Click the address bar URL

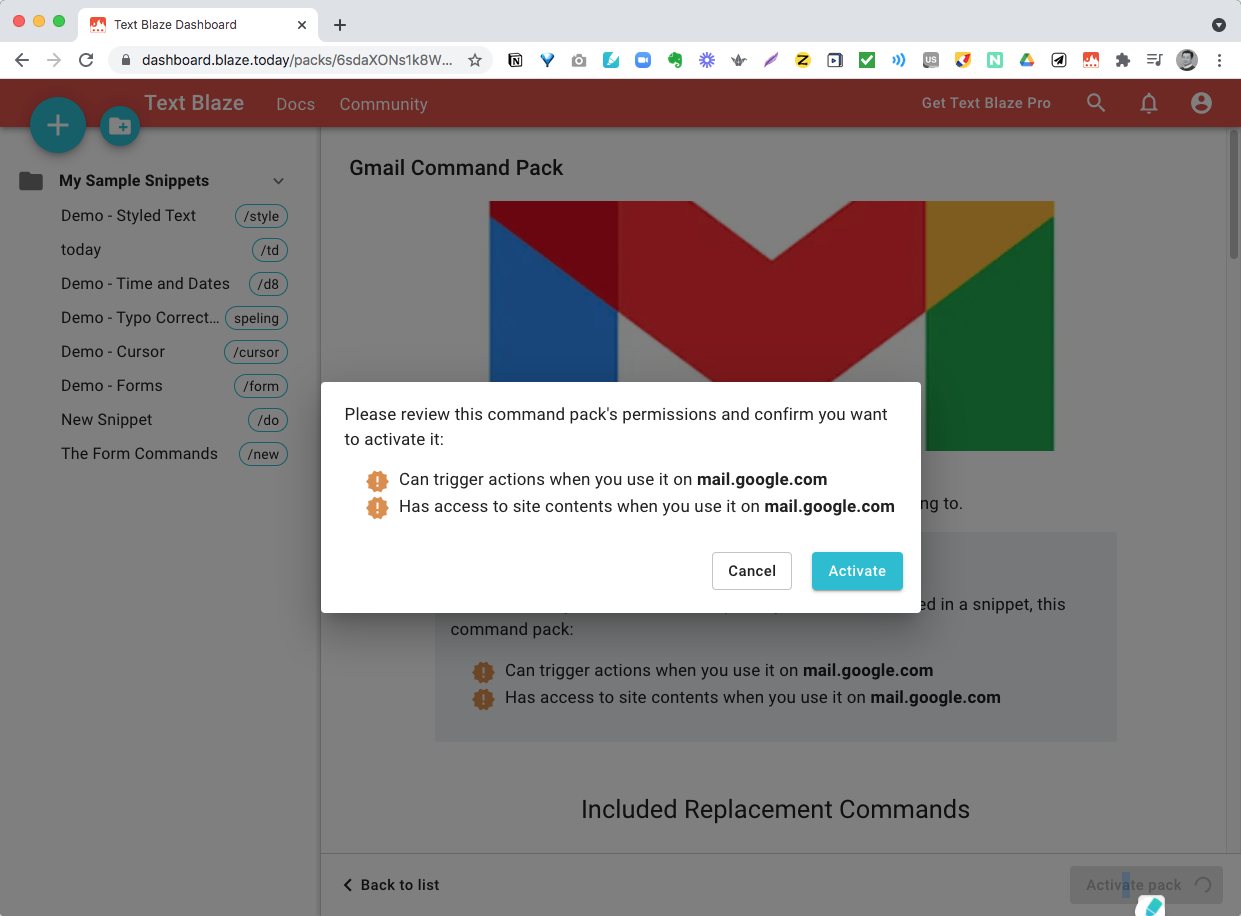[x=297, y=60]
